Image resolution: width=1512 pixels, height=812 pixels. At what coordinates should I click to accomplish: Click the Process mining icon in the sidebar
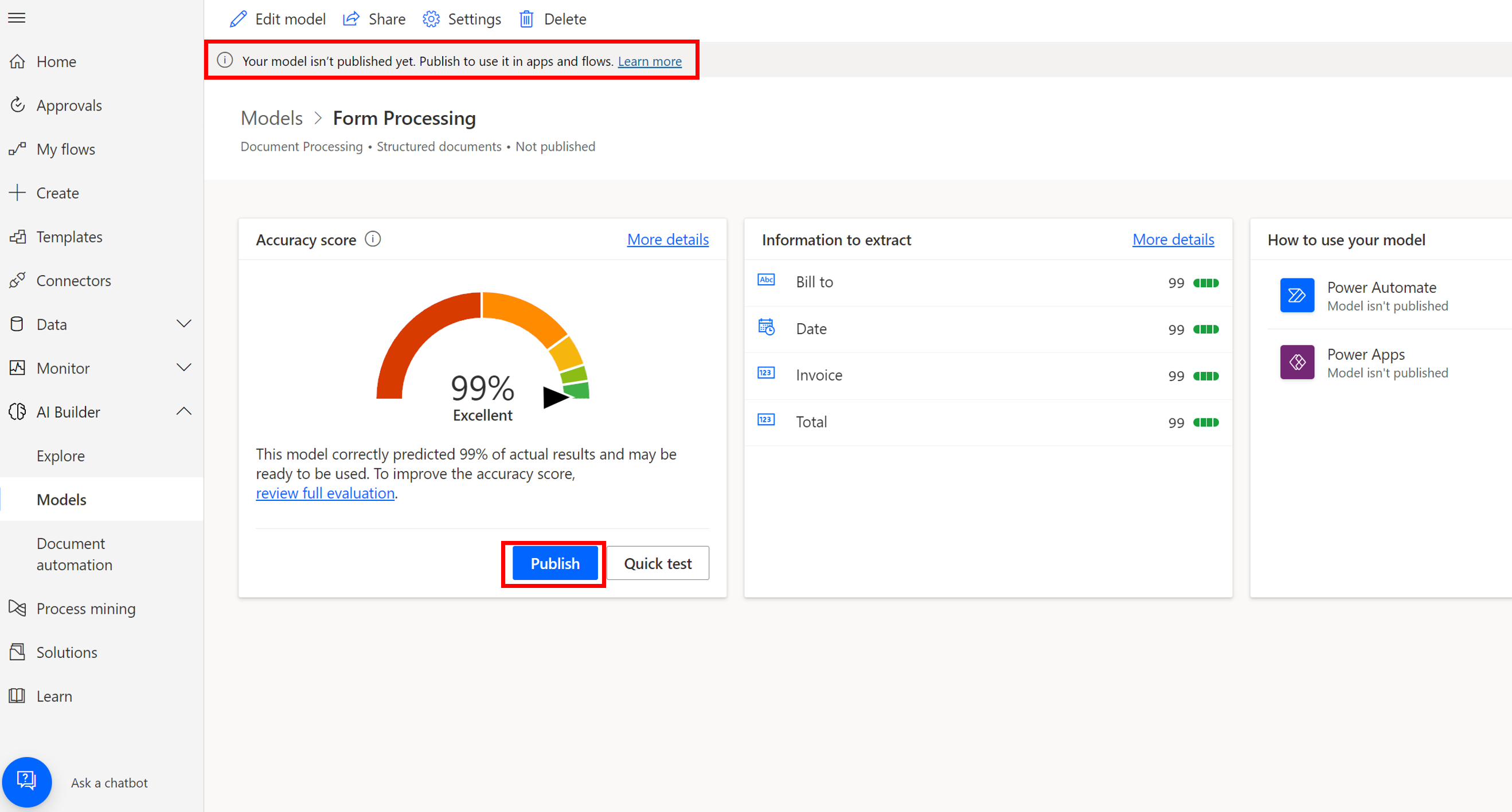17,609
